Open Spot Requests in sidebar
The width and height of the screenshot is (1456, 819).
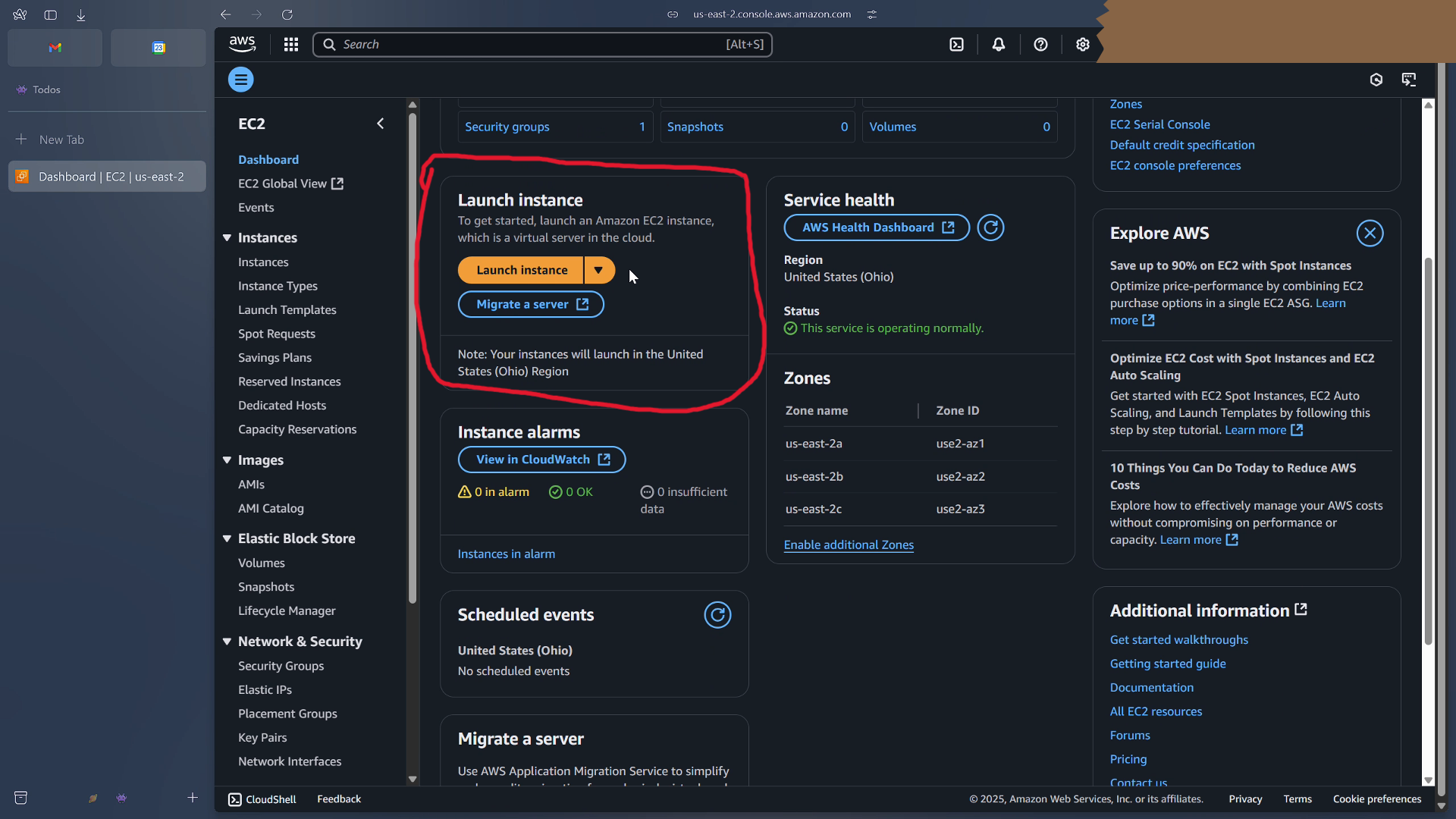(x=277, y=334)
